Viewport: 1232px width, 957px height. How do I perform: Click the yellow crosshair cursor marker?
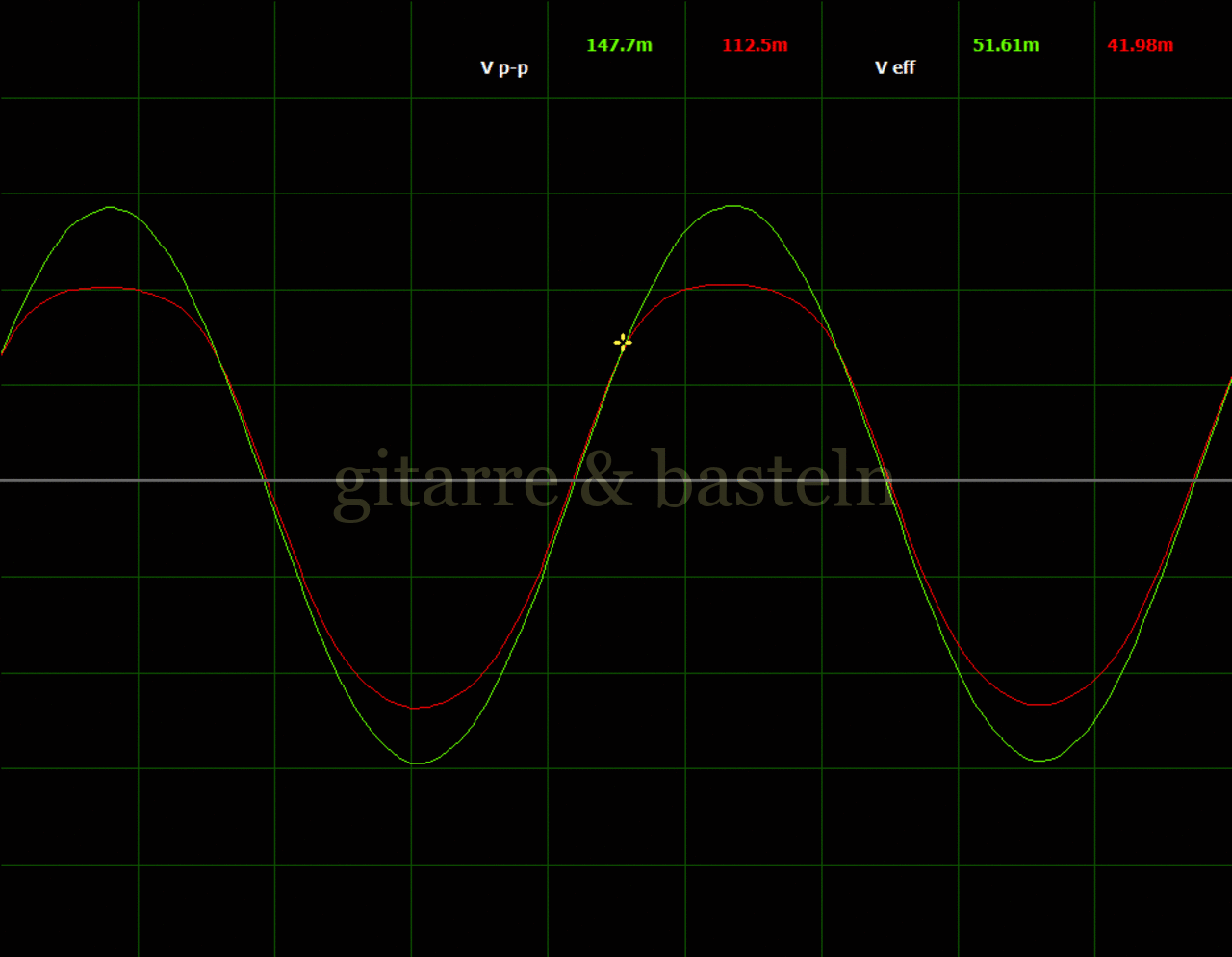tap(623, 342)
